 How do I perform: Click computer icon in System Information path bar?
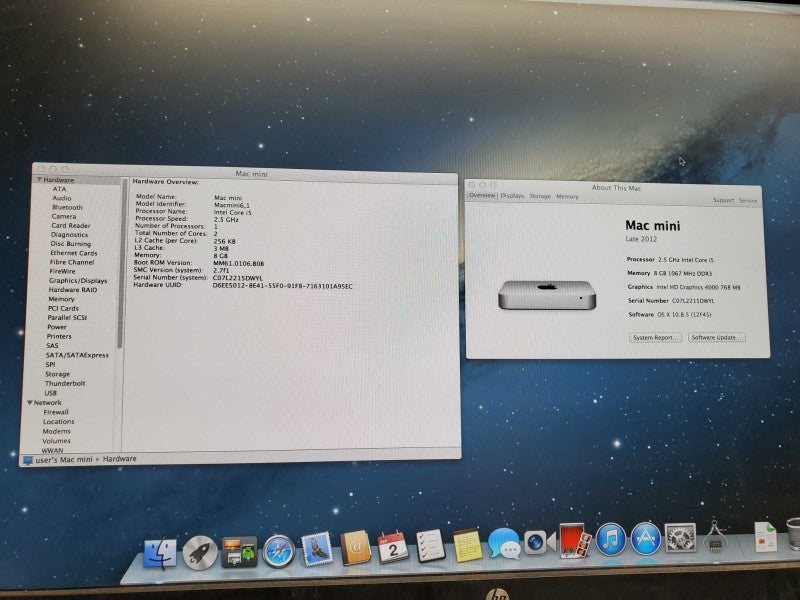click(28, 460)
